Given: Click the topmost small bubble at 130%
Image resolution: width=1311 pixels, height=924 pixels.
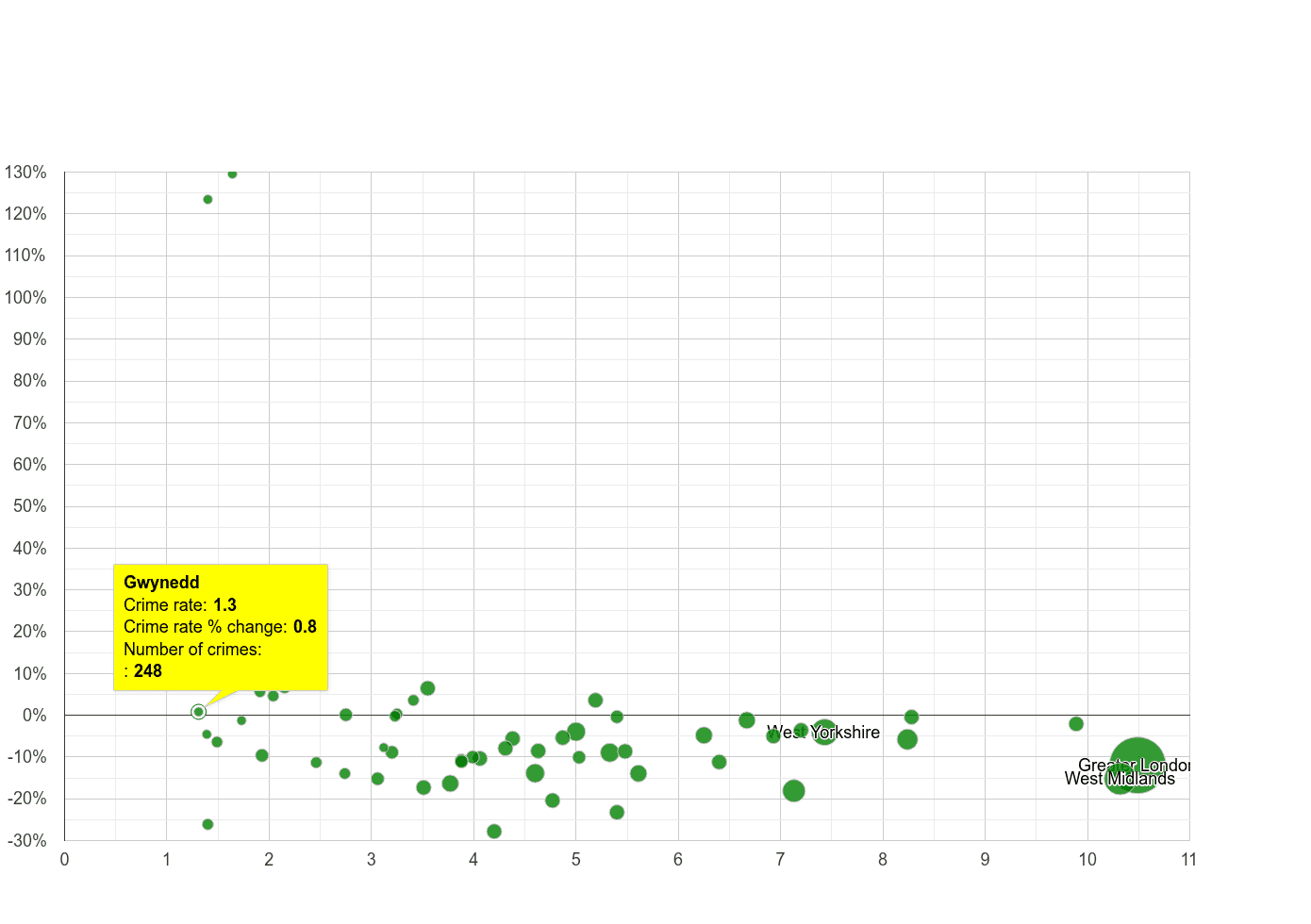Looking at the screenshot, I should coord(232,173).
